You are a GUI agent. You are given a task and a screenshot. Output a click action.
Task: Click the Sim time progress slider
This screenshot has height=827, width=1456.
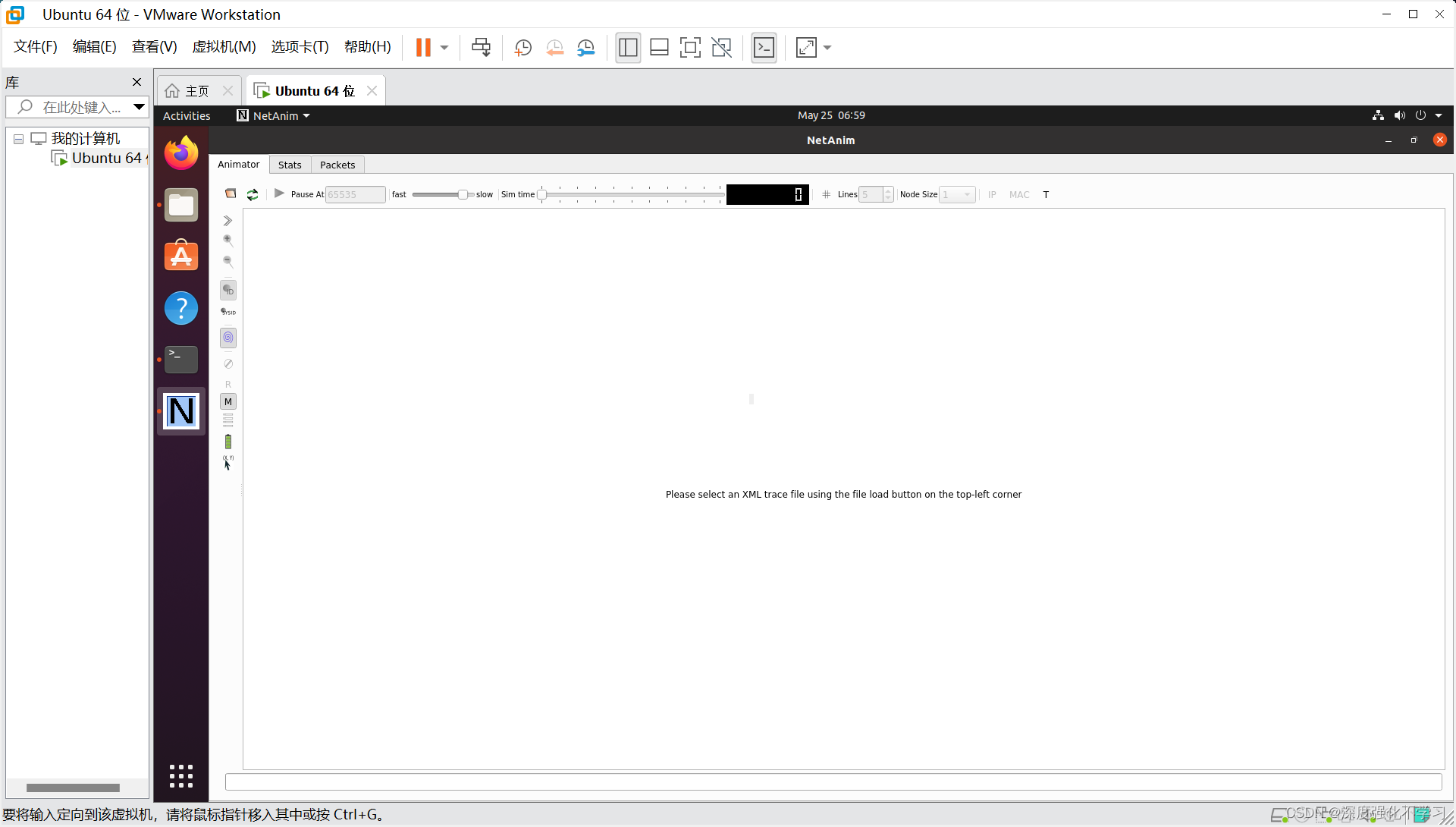click(631, 195)
